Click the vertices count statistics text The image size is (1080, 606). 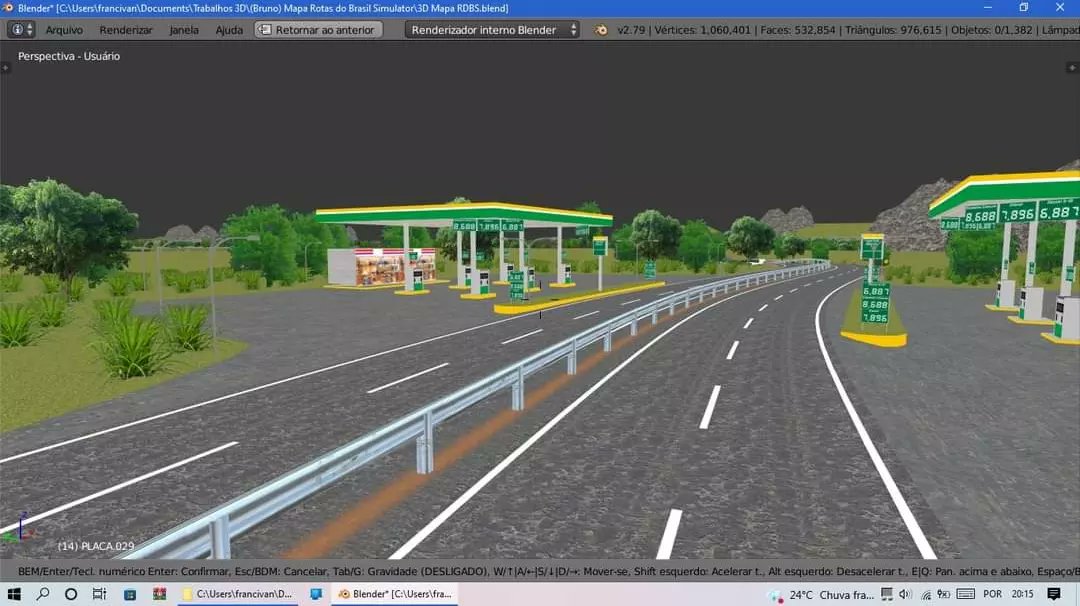tap(703, 30)
